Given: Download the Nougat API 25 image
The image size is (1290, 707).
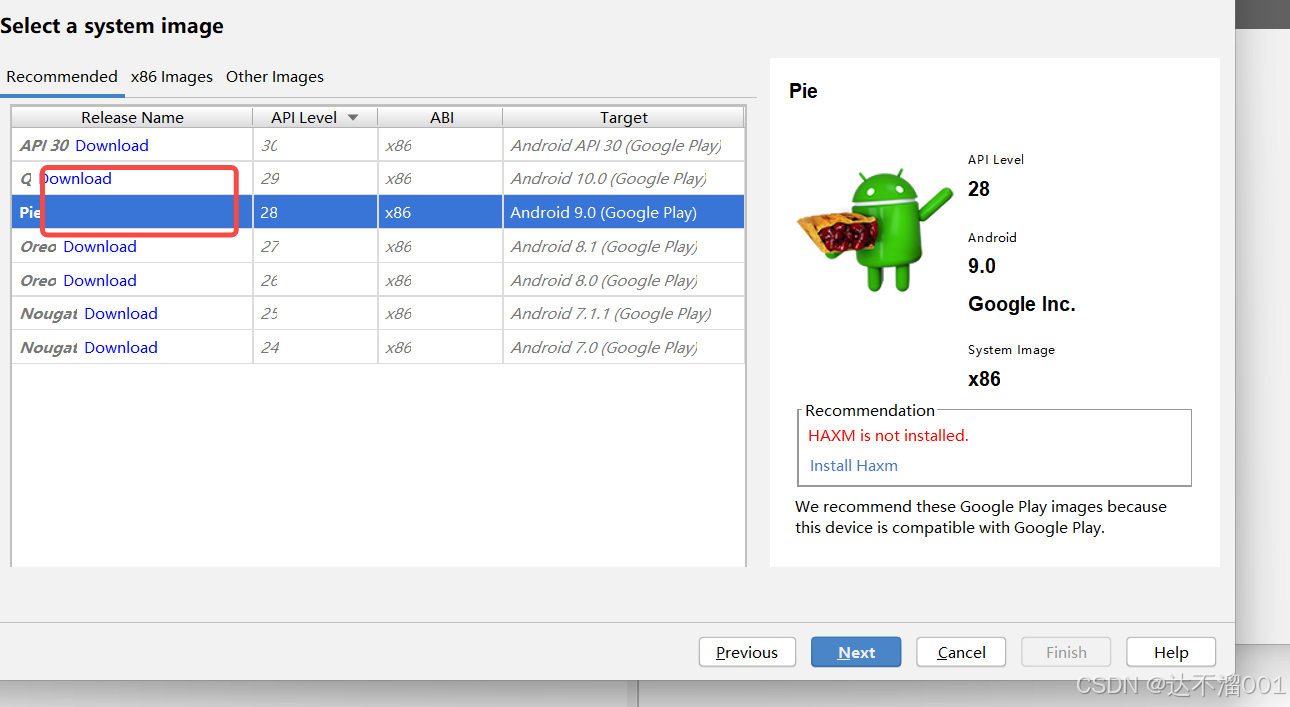Looking at the screenshot, I should 121,313.
